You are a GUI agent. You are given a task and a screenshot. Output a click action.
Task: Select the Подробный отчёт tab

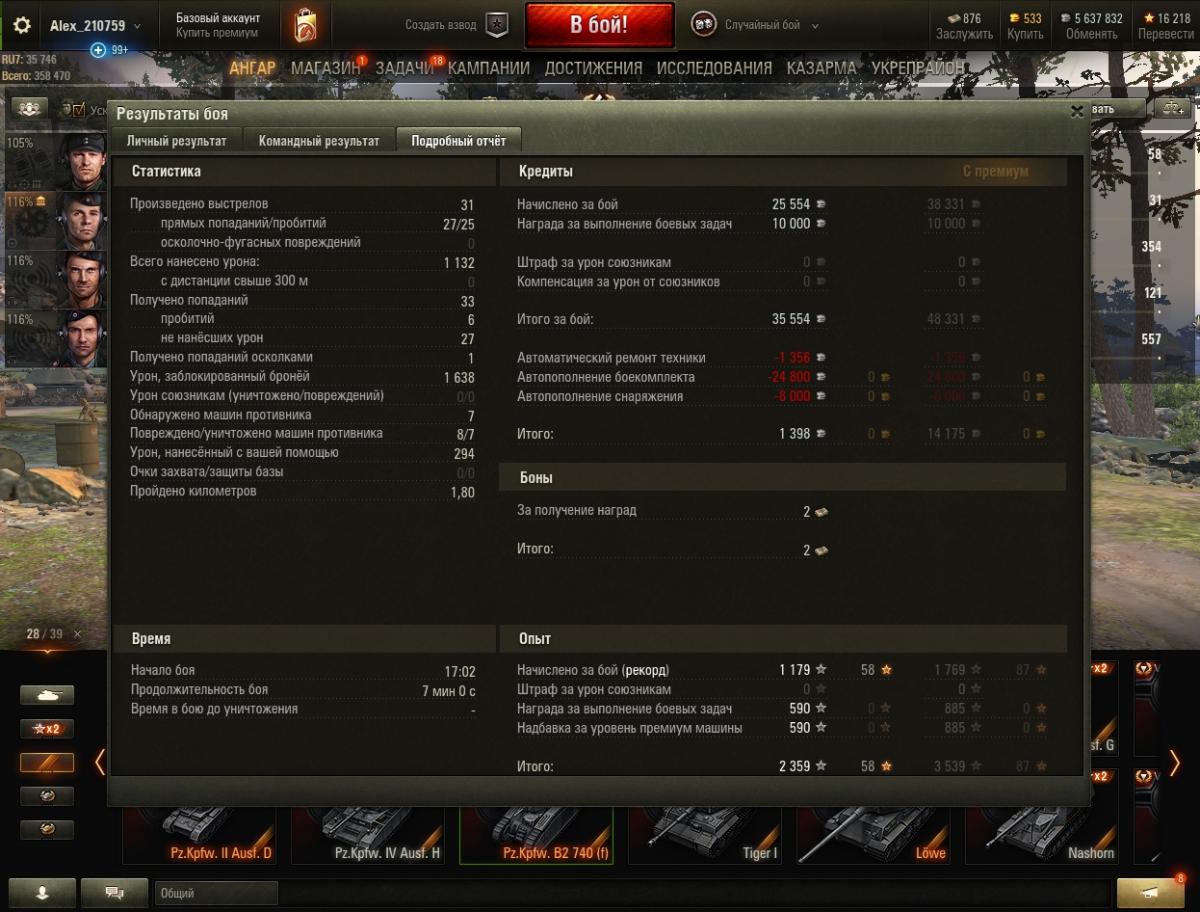[x=458, y=141]
